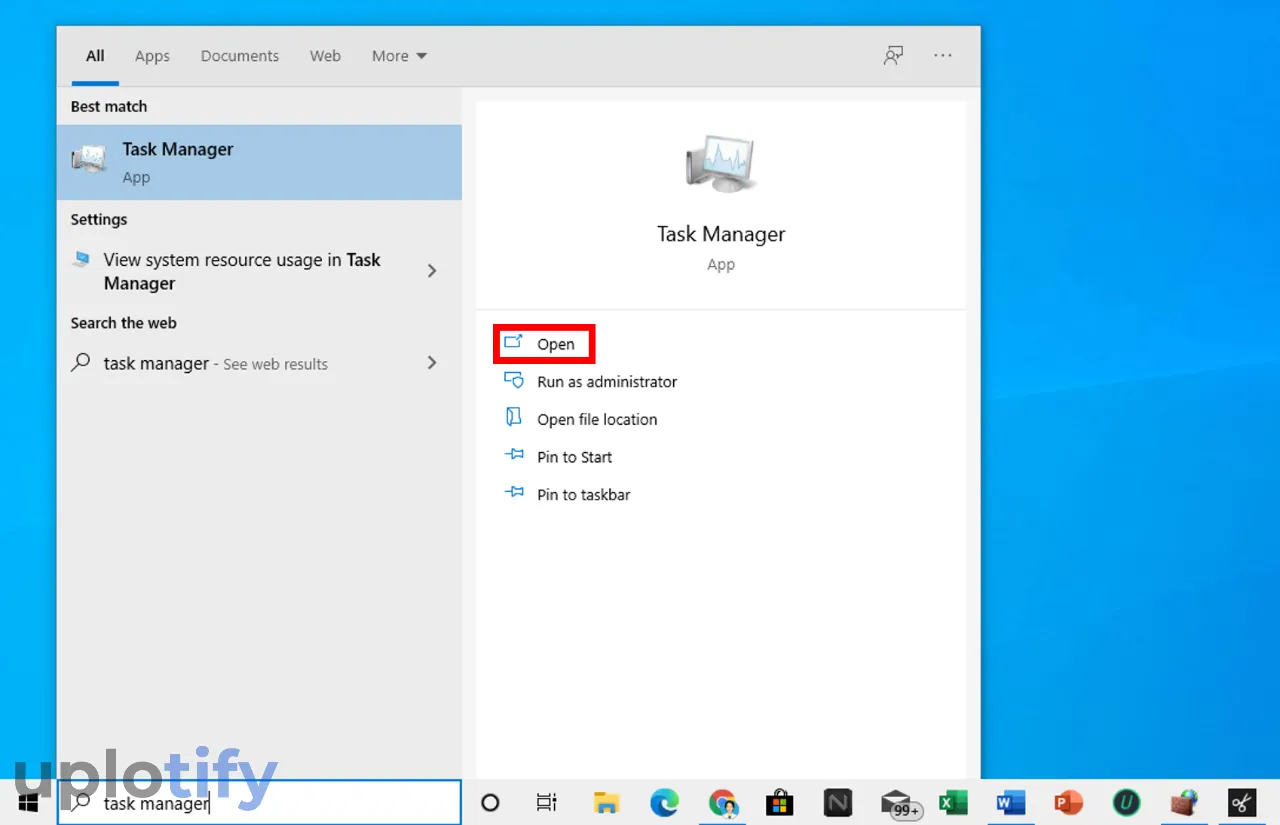The width and height of the screenshot is (1280, 825).
Task: Expand arrow beside View system resource usage
Action: point(432,271)
